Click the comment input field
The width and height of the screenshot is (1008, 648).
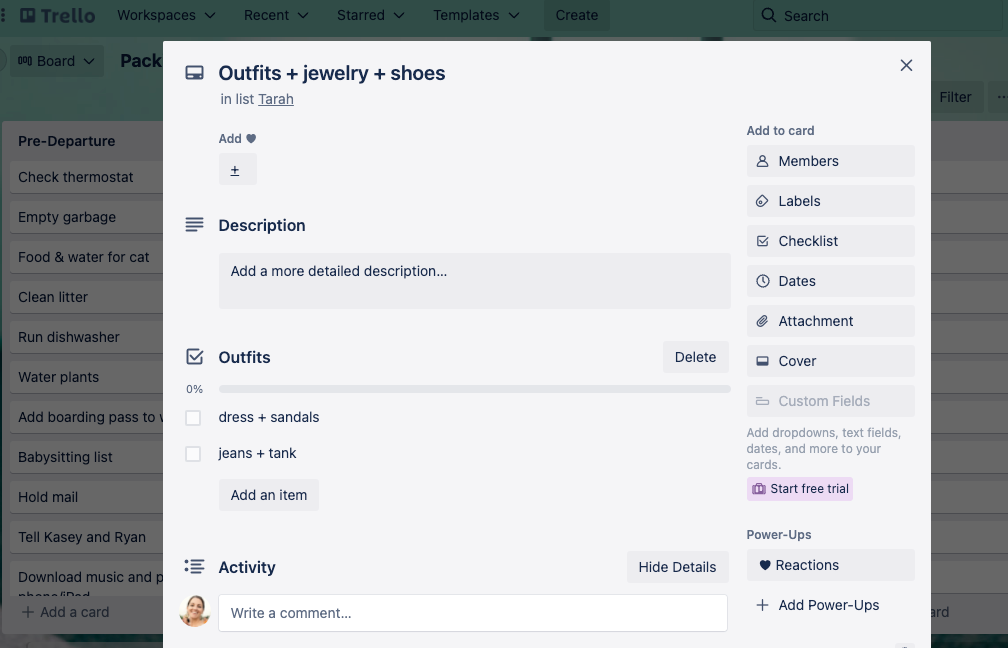click(473, 612)
